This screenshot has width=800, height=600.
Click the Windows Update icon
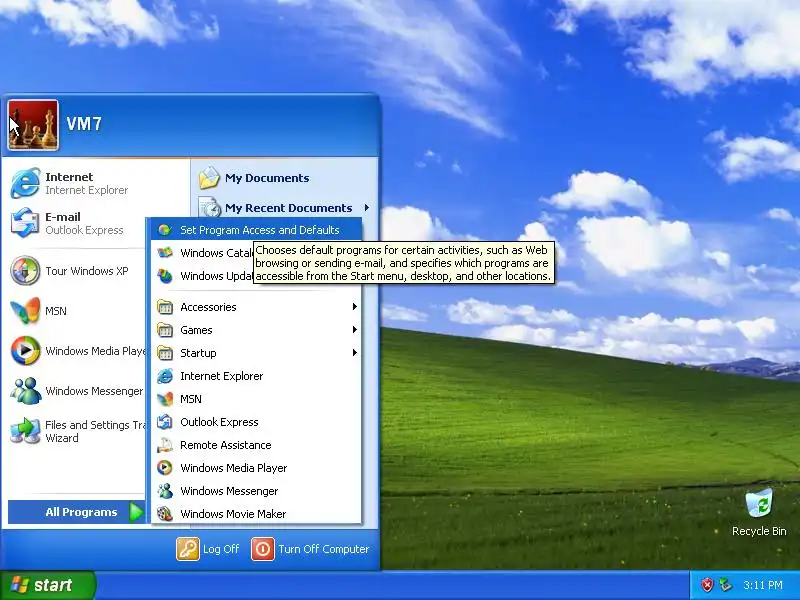pos(164,276)
